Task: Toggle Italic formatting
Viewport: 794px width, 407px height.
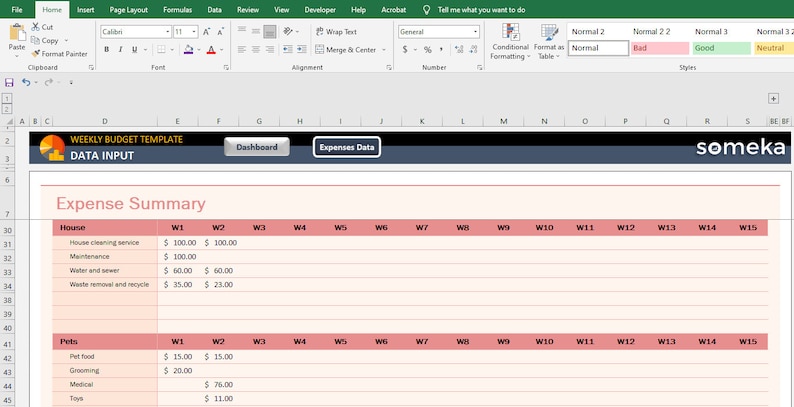Action: click(121, 50)
